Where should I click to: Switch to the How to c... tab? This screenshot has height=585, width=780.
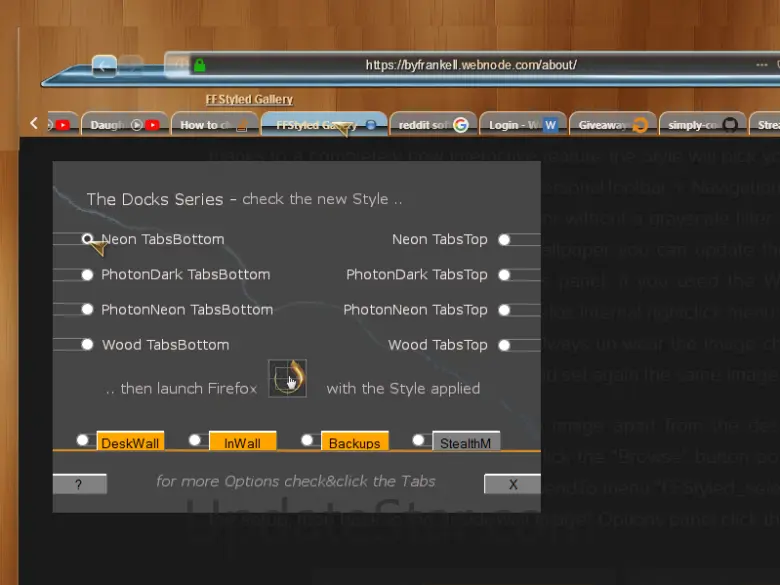[214, 125]
